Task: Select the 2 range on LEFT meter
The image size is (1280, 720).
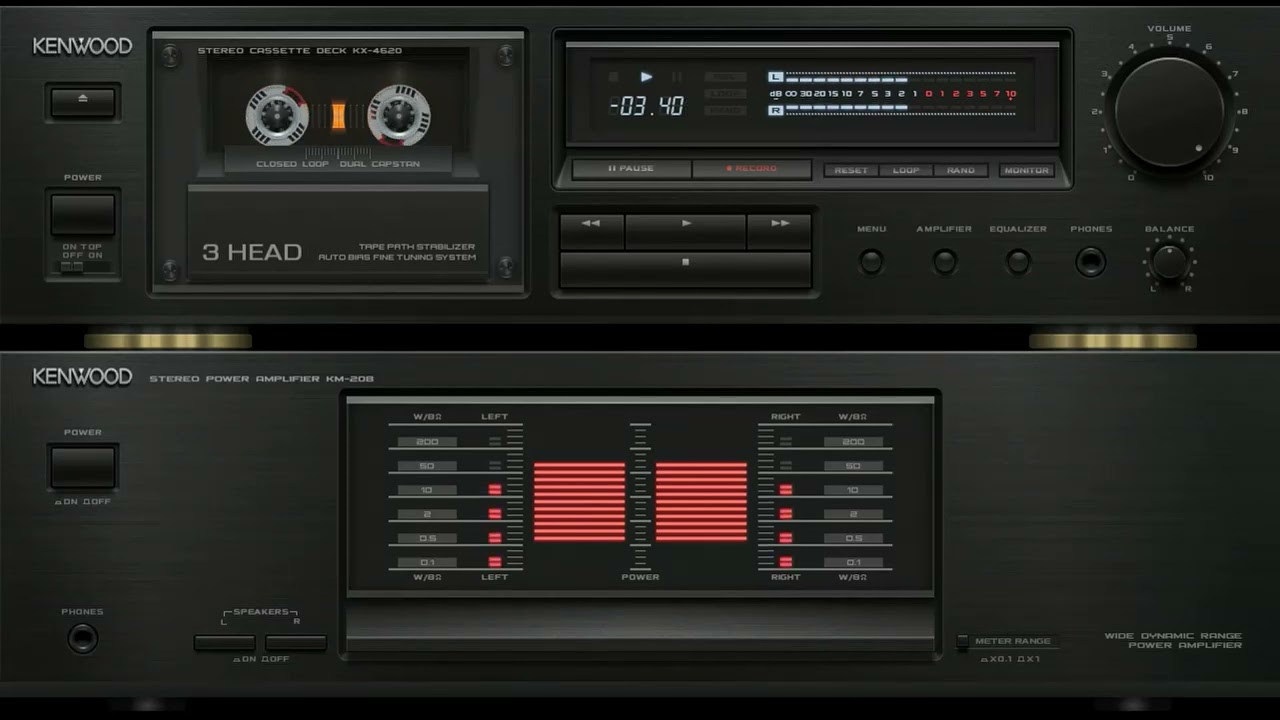Action: (x=427, y=514)
